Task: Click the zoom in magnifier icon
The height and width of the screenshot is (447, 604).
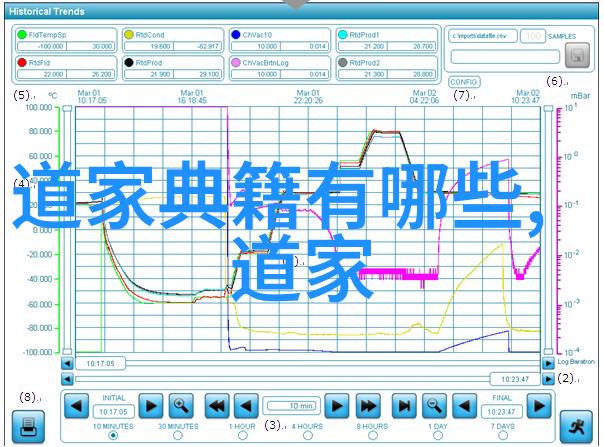Action: tap(180, 405)
